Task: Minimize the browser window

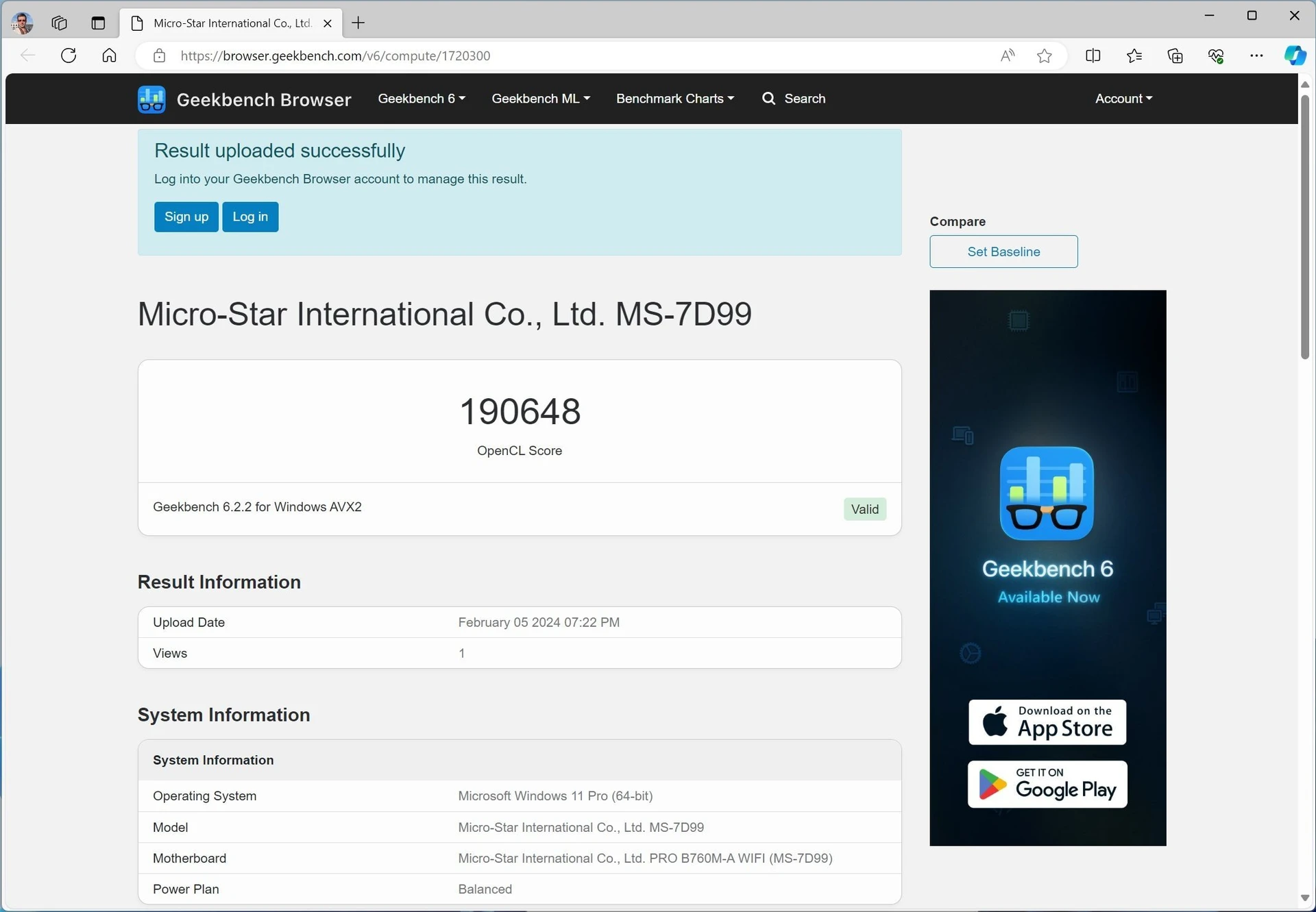Action: [x=1209, y=15]
